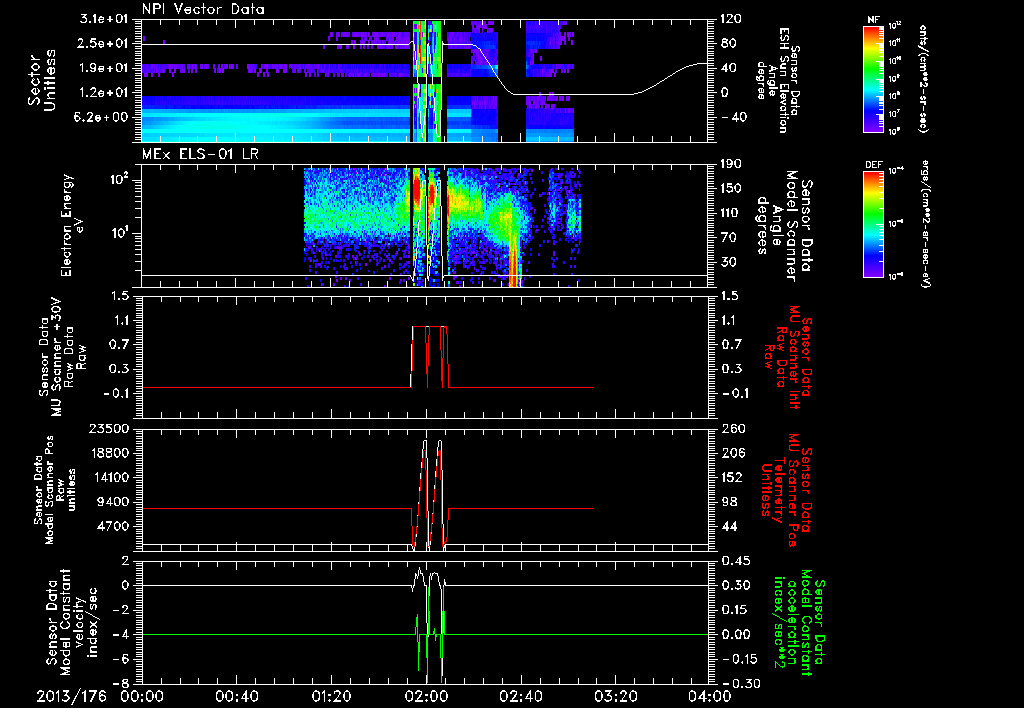Click the 02:00 time axis tick label

click(x=426, y=696)
